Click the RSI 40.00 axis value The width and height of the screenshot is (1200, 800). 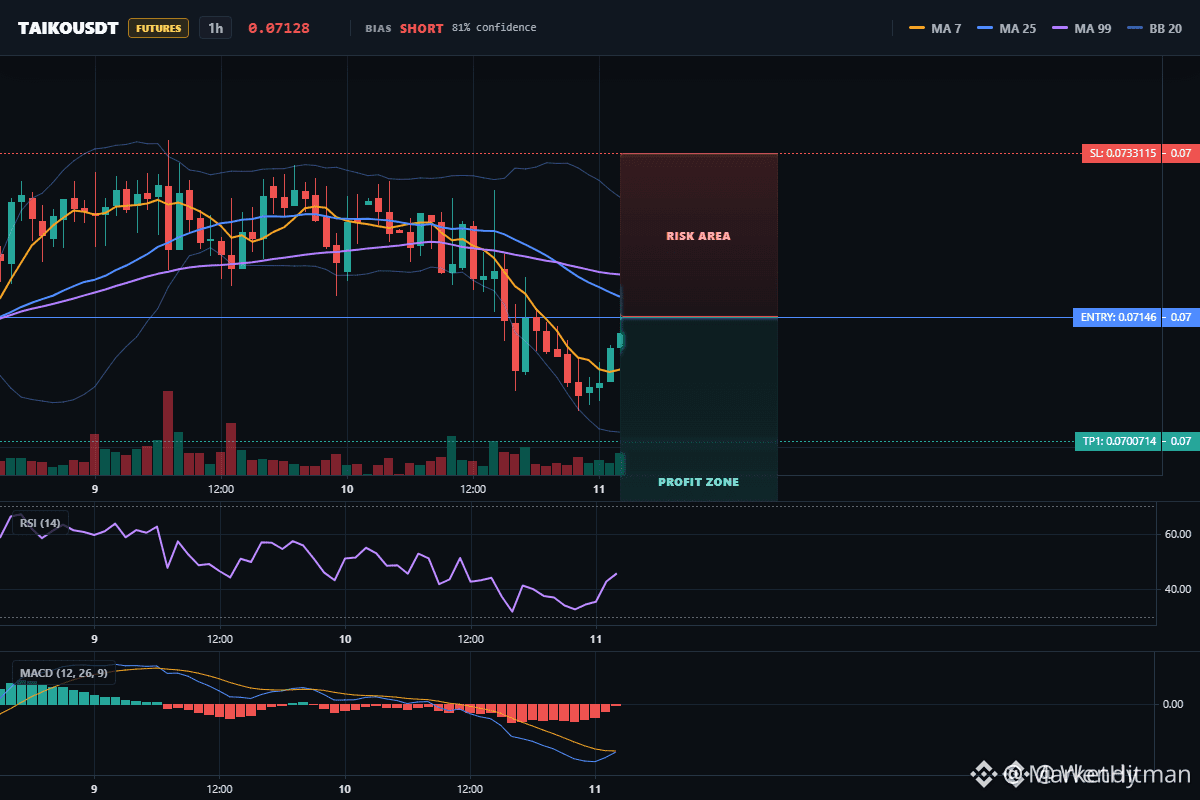(x=1177, y=589)
